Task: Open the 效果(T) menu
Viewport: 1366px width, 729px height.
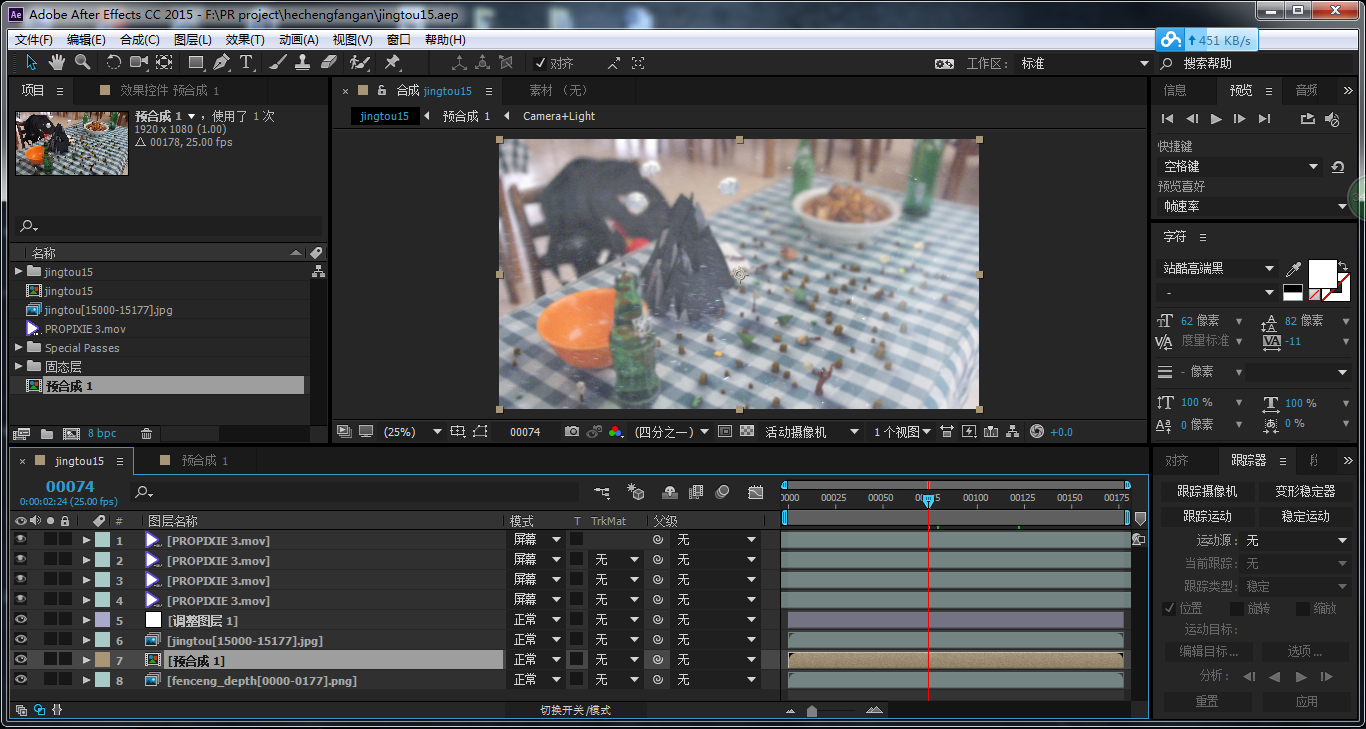Action: 245,40
